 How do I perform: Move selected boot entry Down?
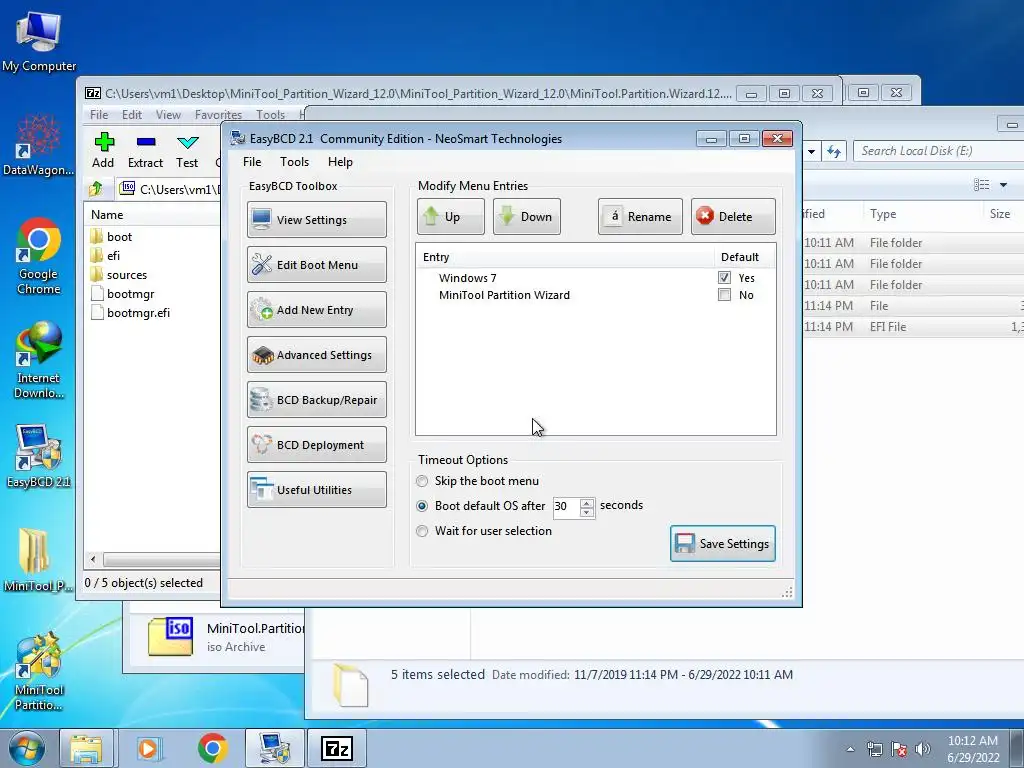point(526,217)
